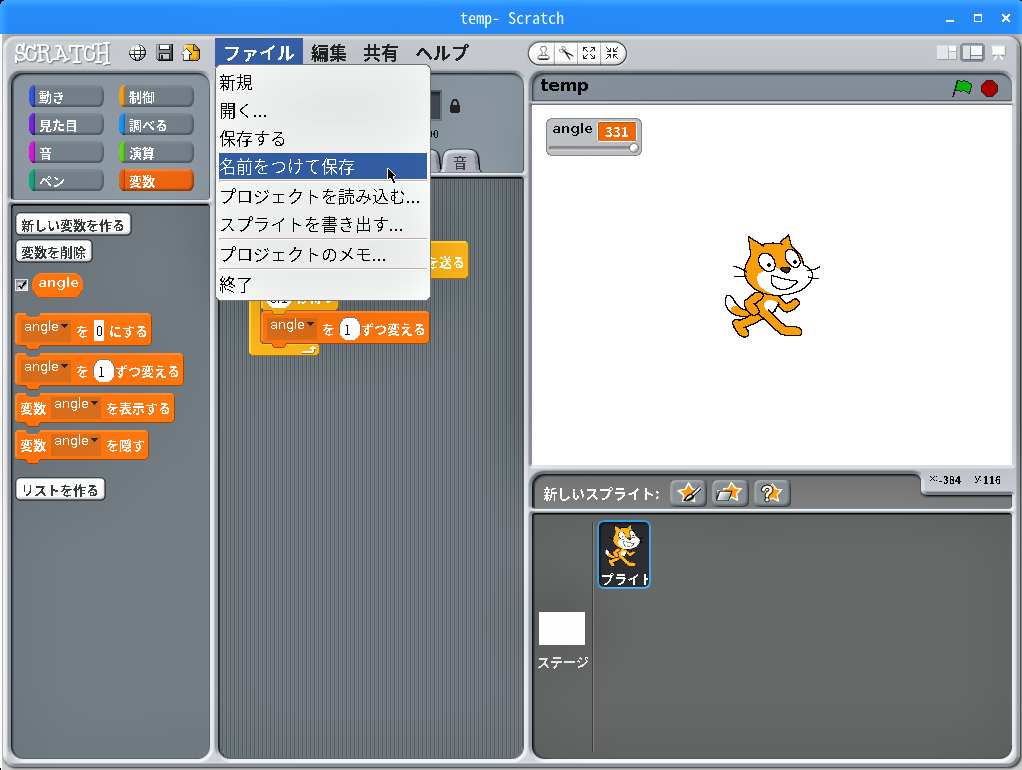Choose 名前をつけて保存 menu entry

point(323,167)
